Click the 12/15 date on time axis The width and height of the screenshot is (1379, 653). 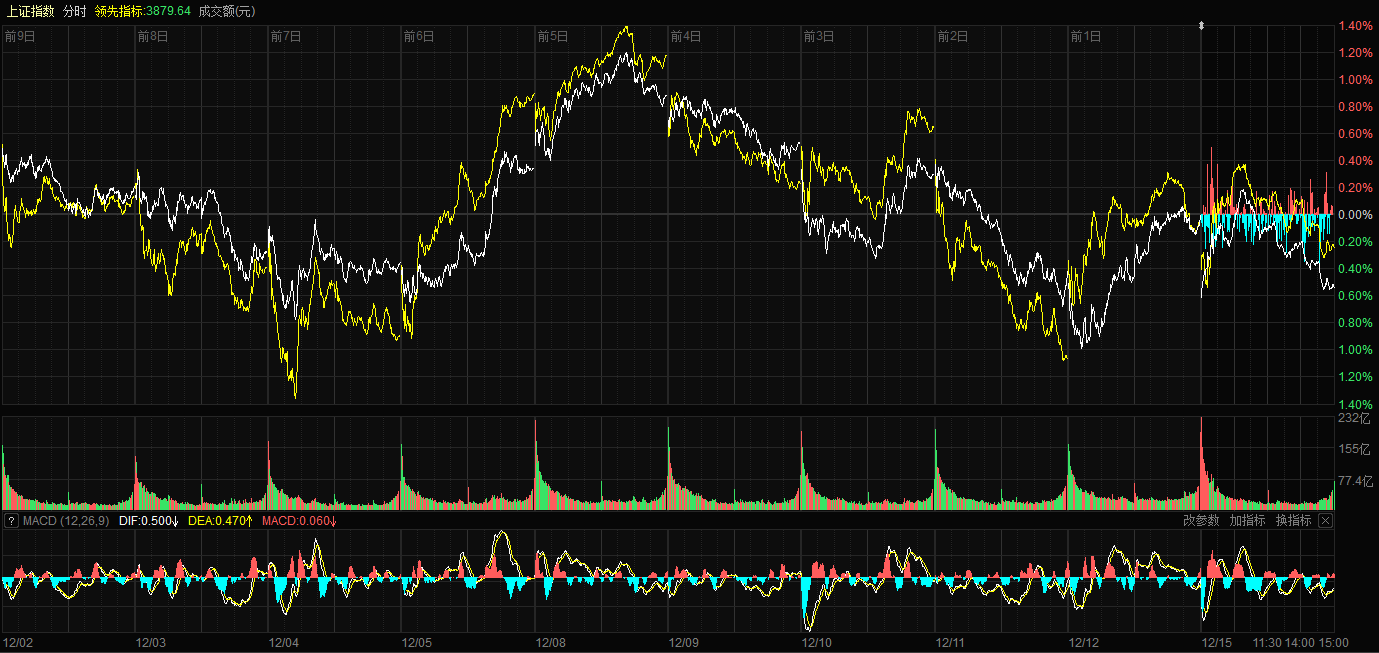point(1217,642)
